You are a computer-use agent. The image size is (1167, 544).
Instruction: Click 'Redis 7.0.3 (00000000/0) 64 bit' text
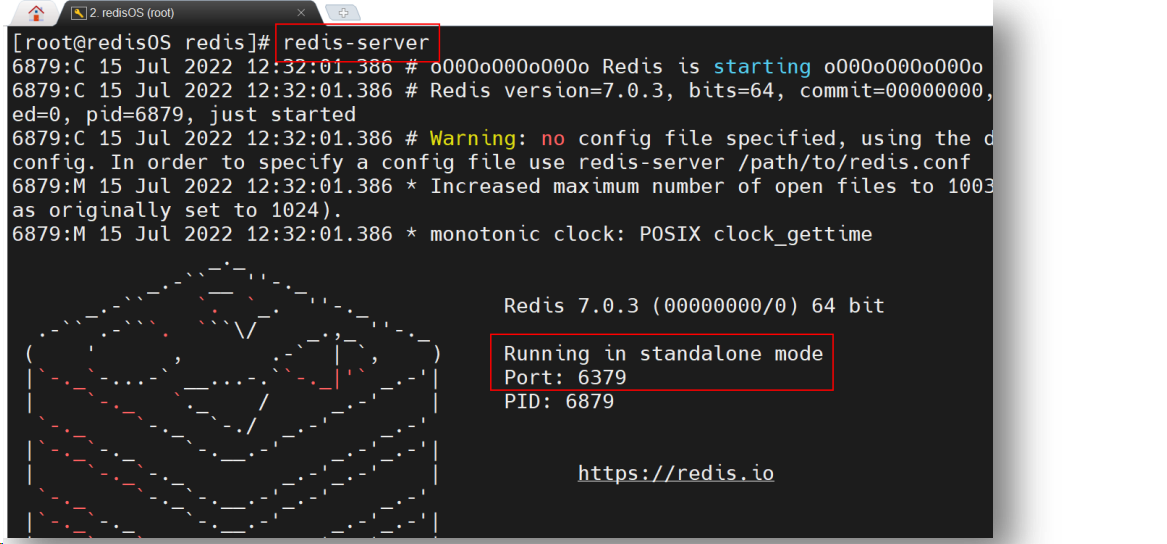pyautogui.click(x=694, y=305)
